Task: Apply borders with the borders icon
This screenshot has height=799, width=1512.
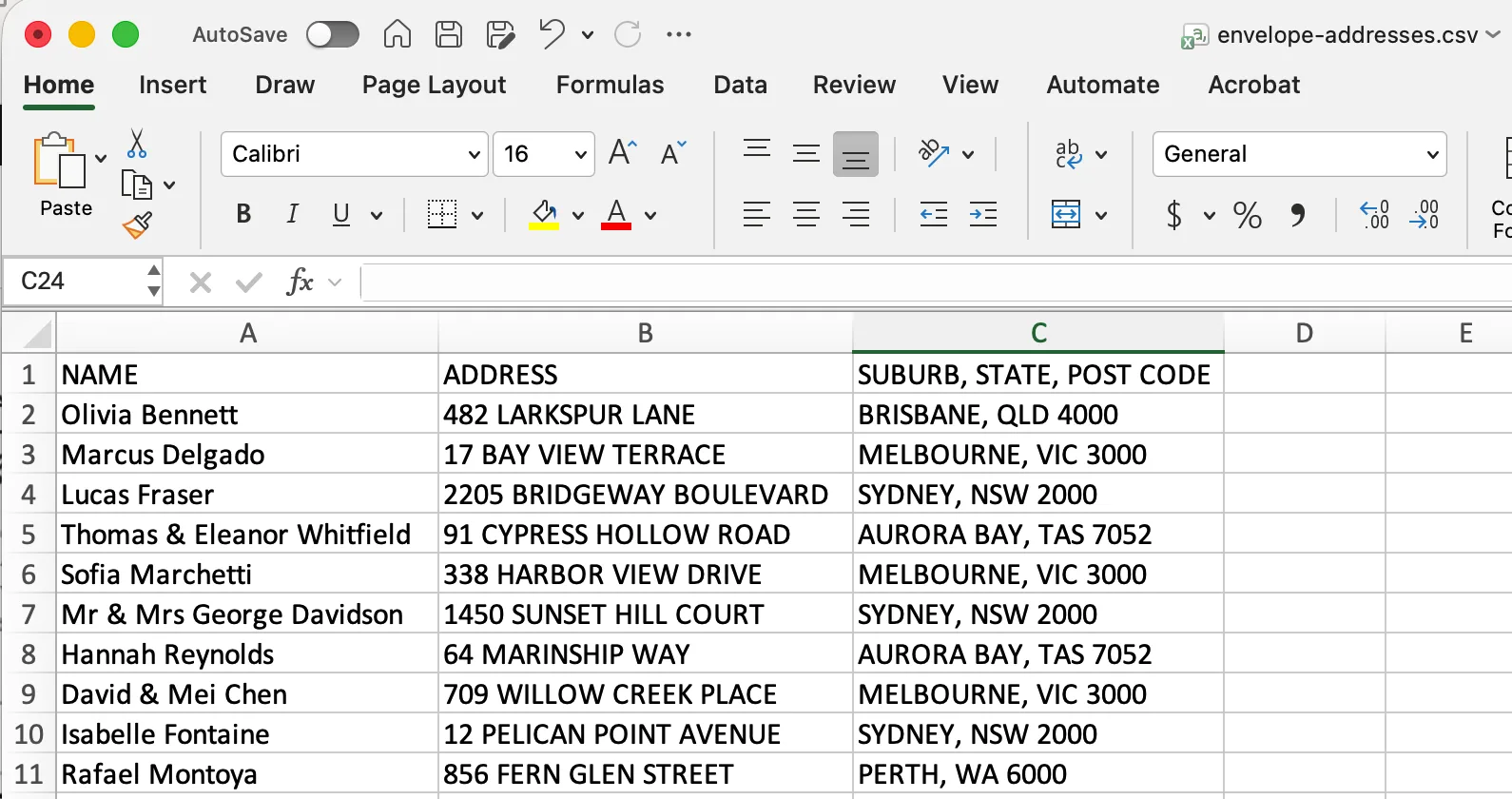Action: (x=442, y=214)
